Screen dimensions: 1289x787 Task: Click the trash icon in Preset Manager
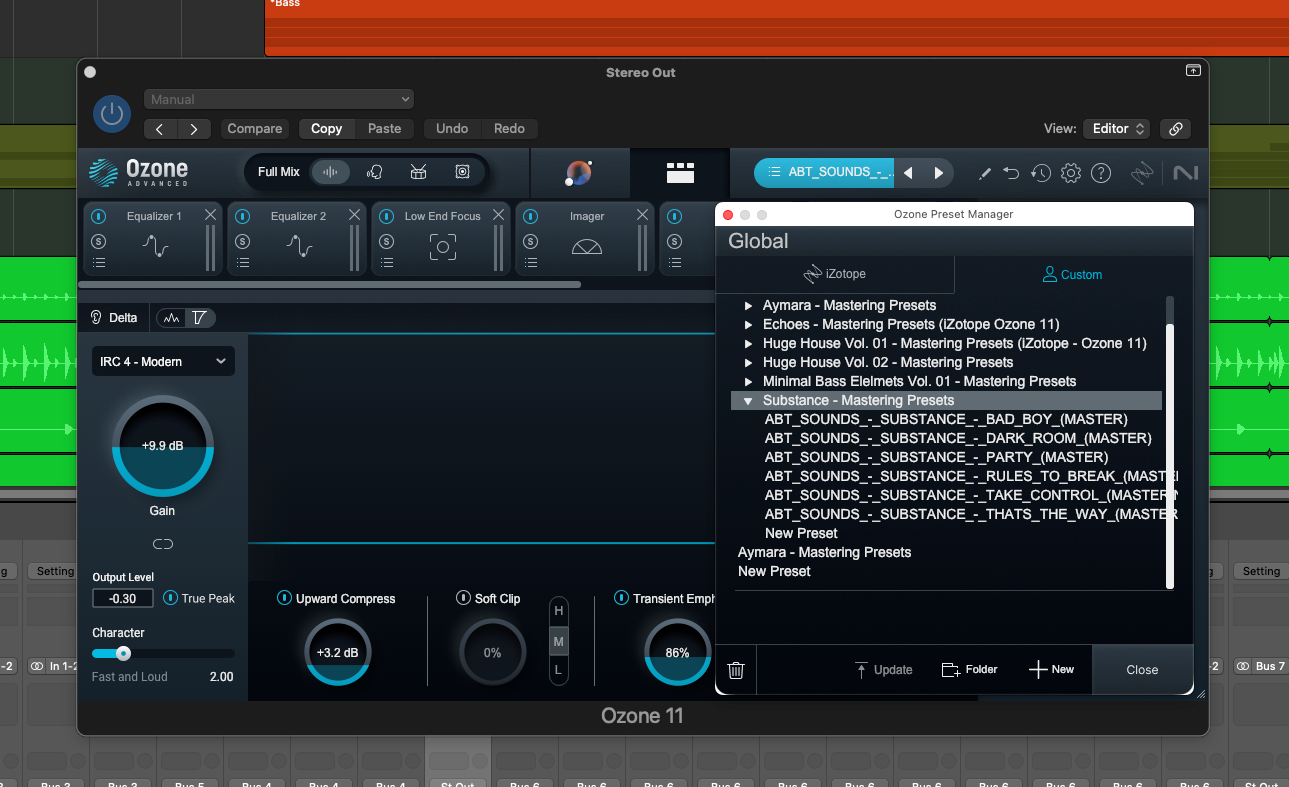(736, 670)
